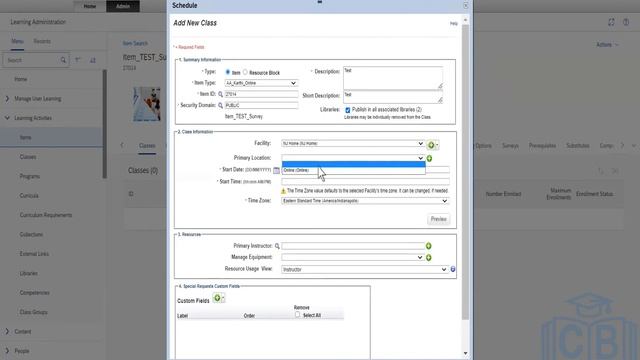Open Programs in the sidebar
The height and width of the screenshot is (360, 640).
click(x=29, y=176)
